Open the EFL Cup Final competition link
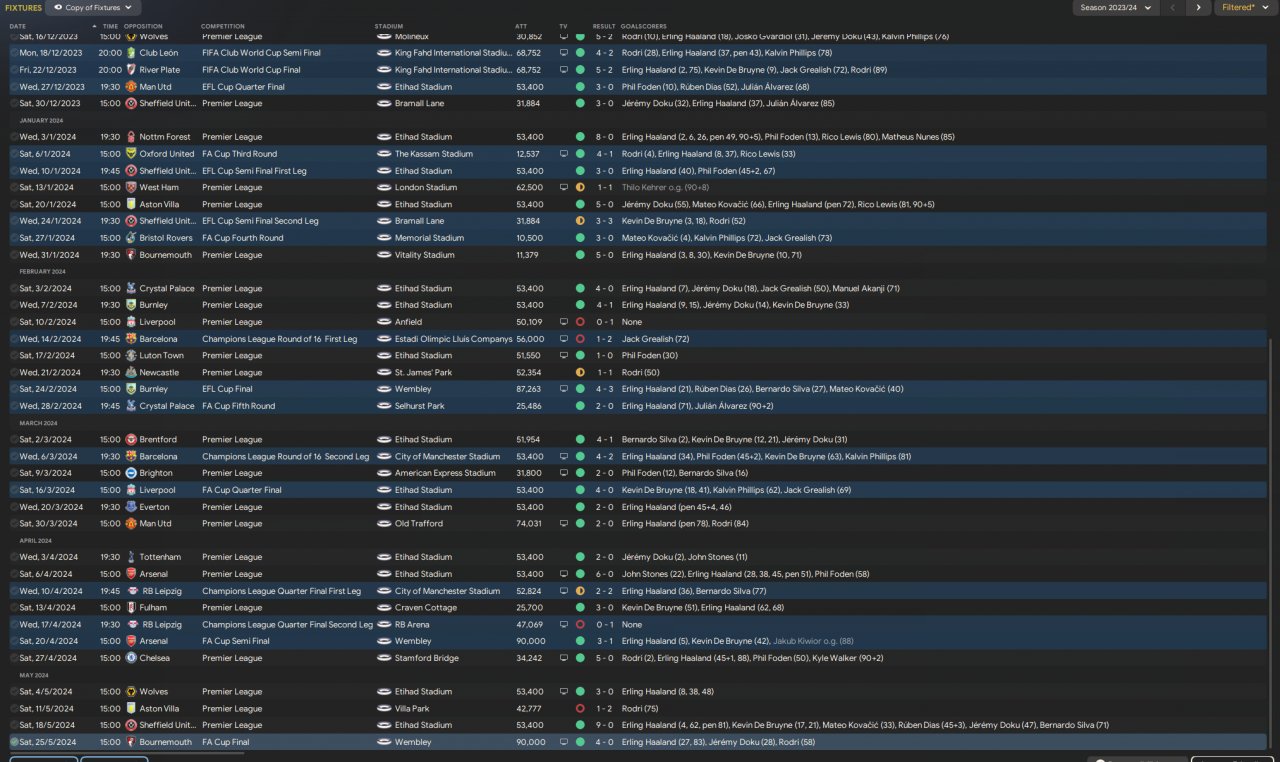The image size is (1280, 762). coord(227,389)
